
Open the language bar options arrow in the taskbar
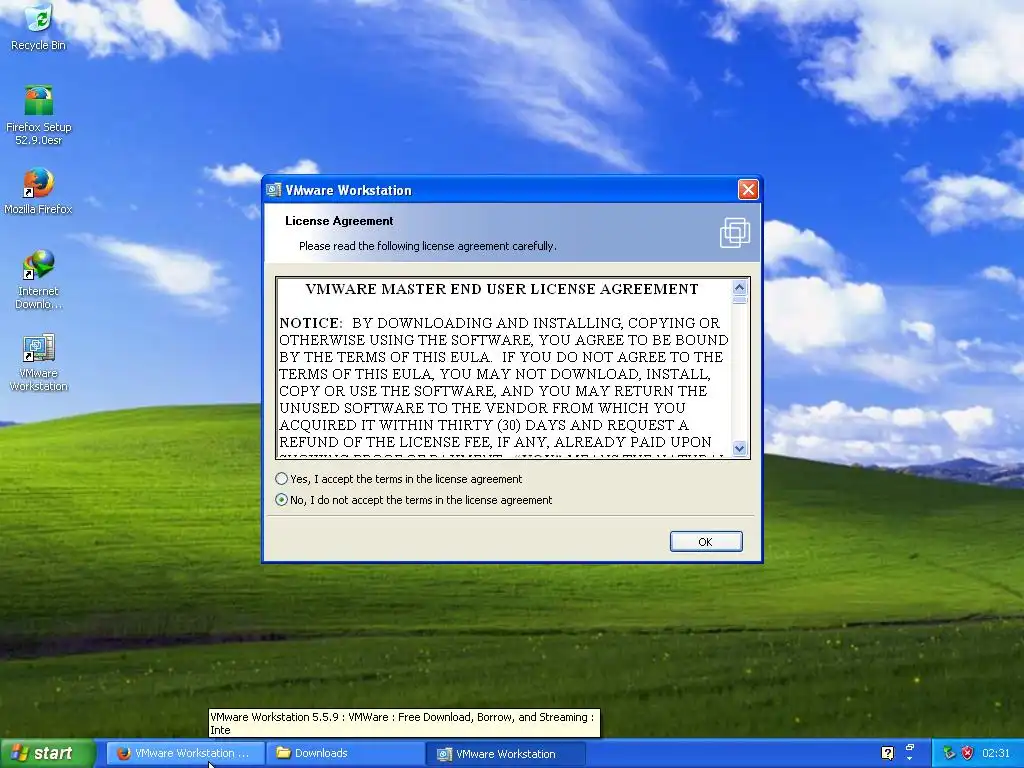click(909, 759)
